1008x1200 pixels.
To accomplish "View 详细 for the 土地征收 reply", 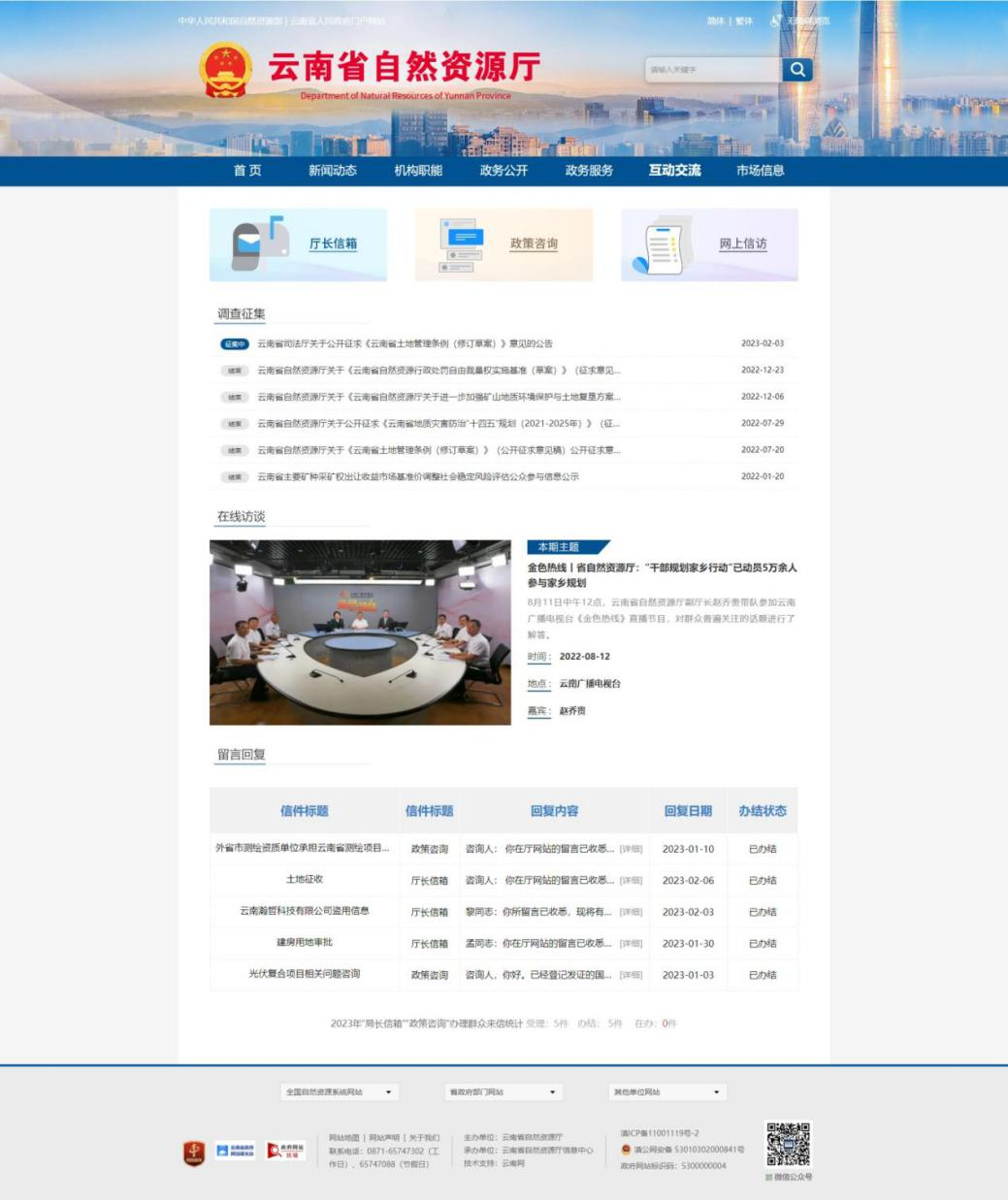I will [631, 881].
